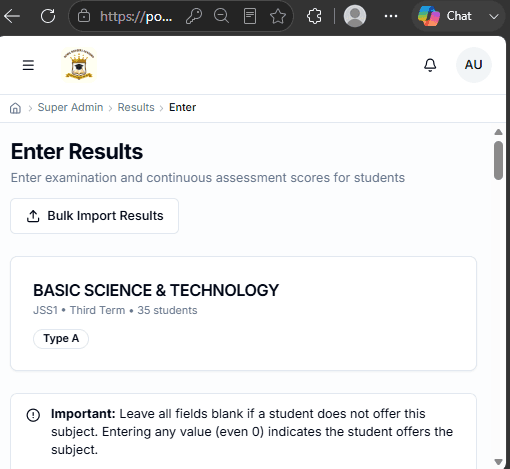The height and width of the screenshot is (469, 510).
Task: Click the Enter Results heading
Action: point(77,152)
